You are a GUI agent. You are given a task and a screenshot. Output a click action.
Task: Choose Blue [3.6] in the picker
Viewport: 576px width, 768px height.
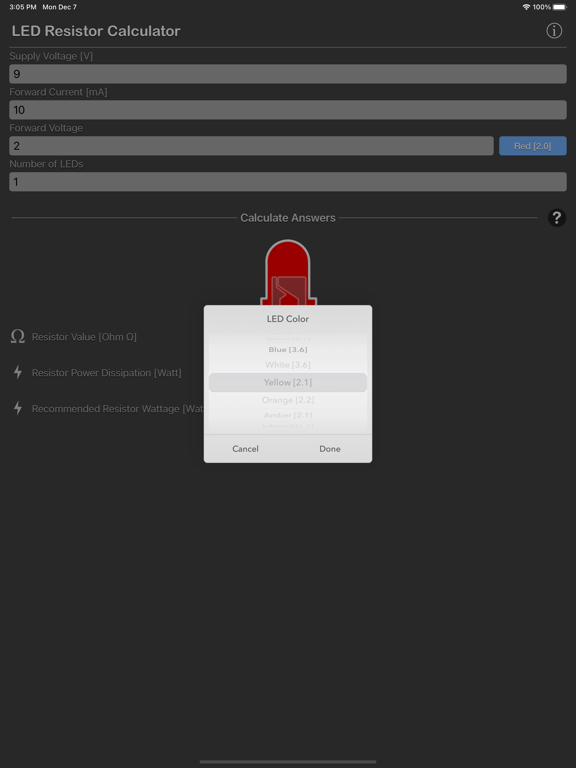288,349
